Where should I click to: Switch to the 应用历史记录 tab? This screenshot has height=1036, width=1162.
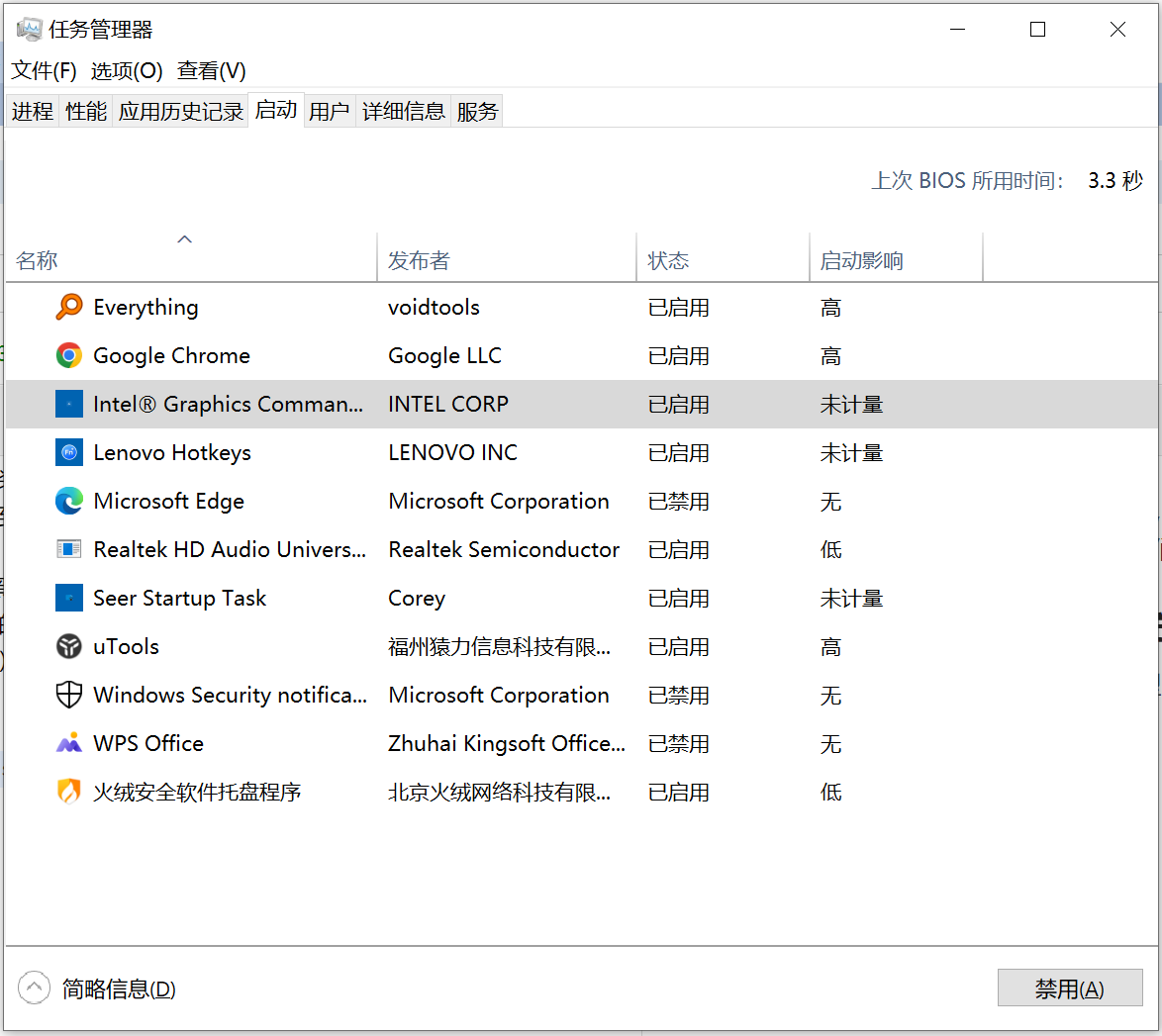180,111
